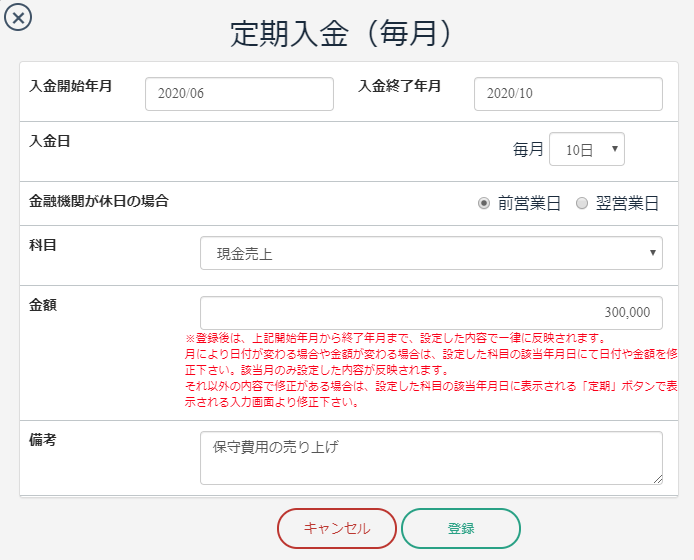Close the dialog with the X icon
This screenshot has width=694, height=560.
point(18,18)
